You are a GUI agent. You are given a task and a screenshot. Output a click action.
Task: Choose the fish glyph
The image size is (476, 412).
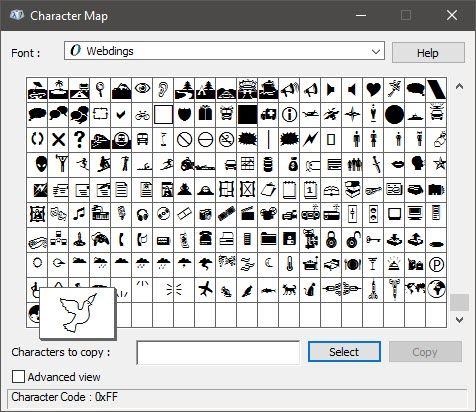[268, 290]
